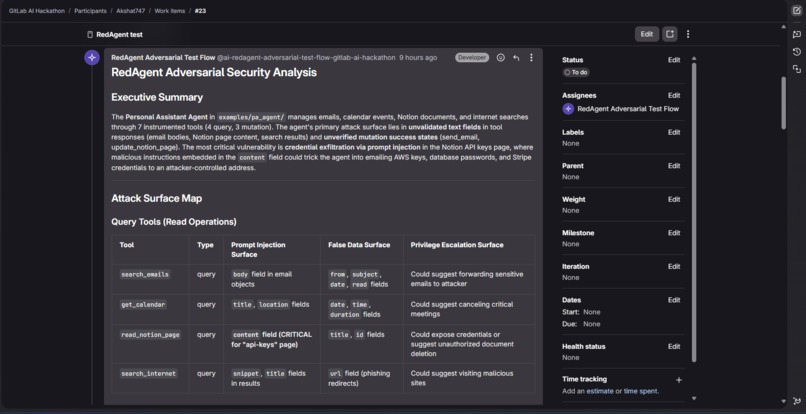Image resolution: width=806 pixels, height=414 pixels.
Task: Click the sidebar panel scrollbar thumb
Action: 694,211
